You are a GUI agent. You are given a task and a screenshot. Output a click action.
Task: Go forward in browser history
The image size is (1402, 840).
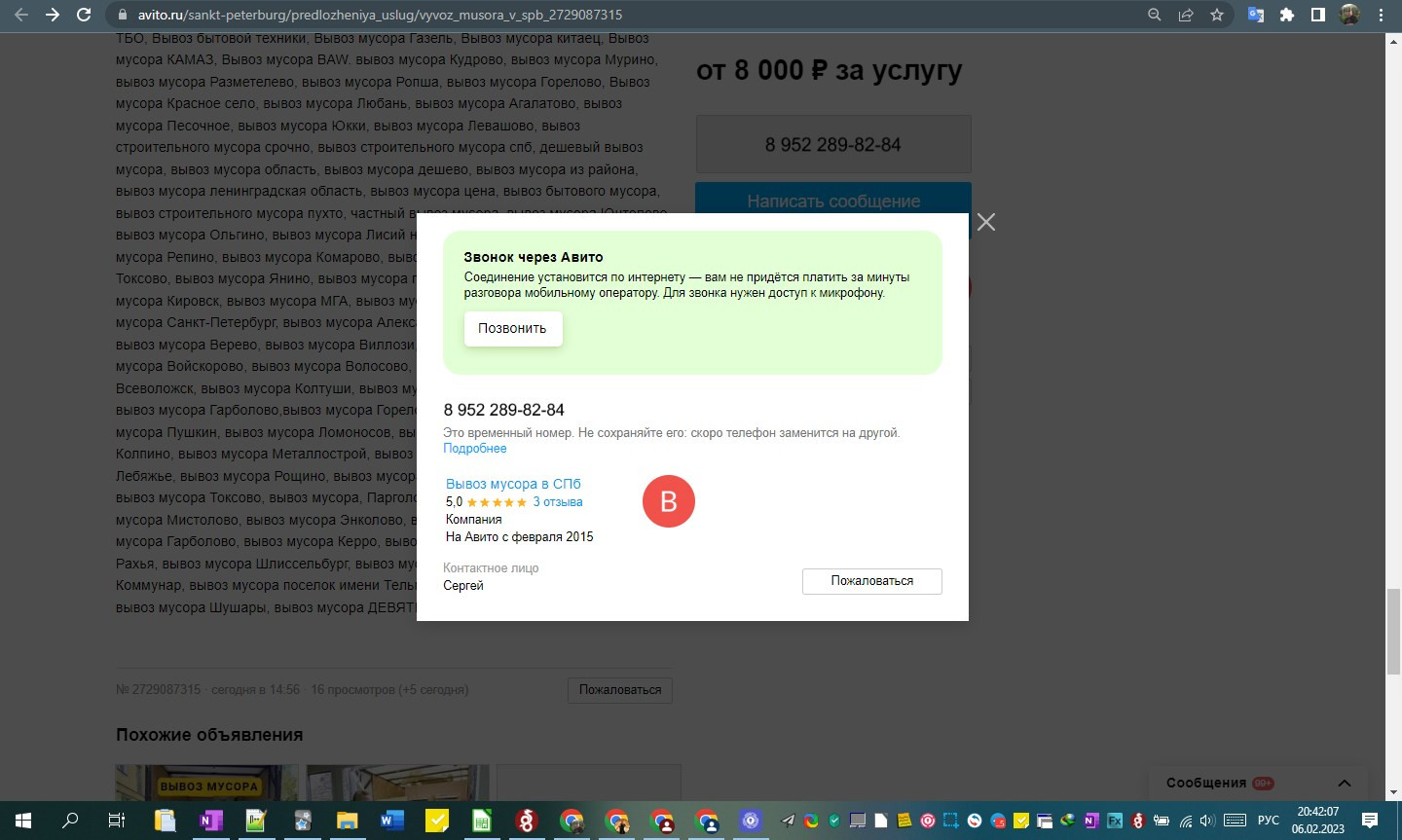point(53,15)
